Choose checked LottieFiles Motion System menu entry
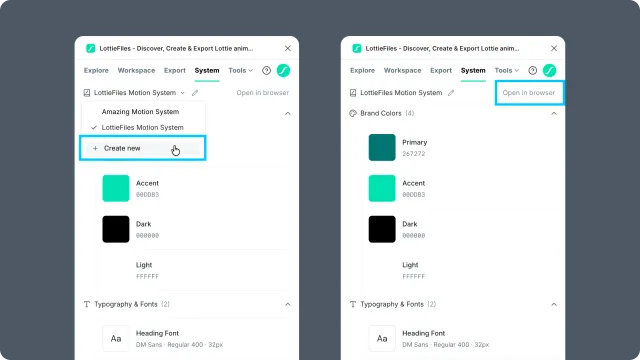This screenshot has width=640, height=360. [x=142, y=127]
